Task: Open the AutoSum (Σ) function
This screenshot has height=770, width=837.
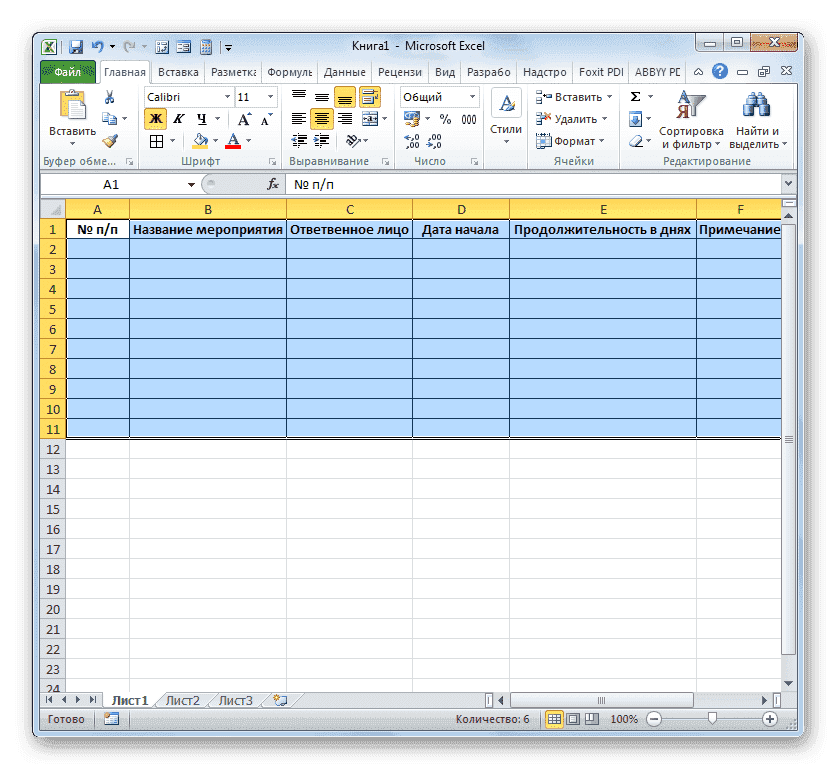Action: coord(633,96)
